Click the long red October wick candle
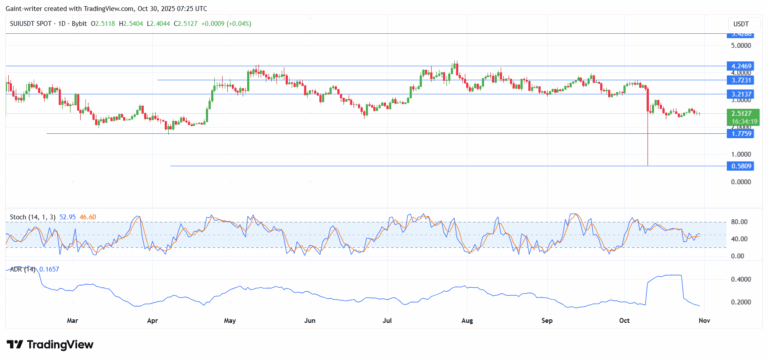768x361 pixels. [x=648, y=127]
